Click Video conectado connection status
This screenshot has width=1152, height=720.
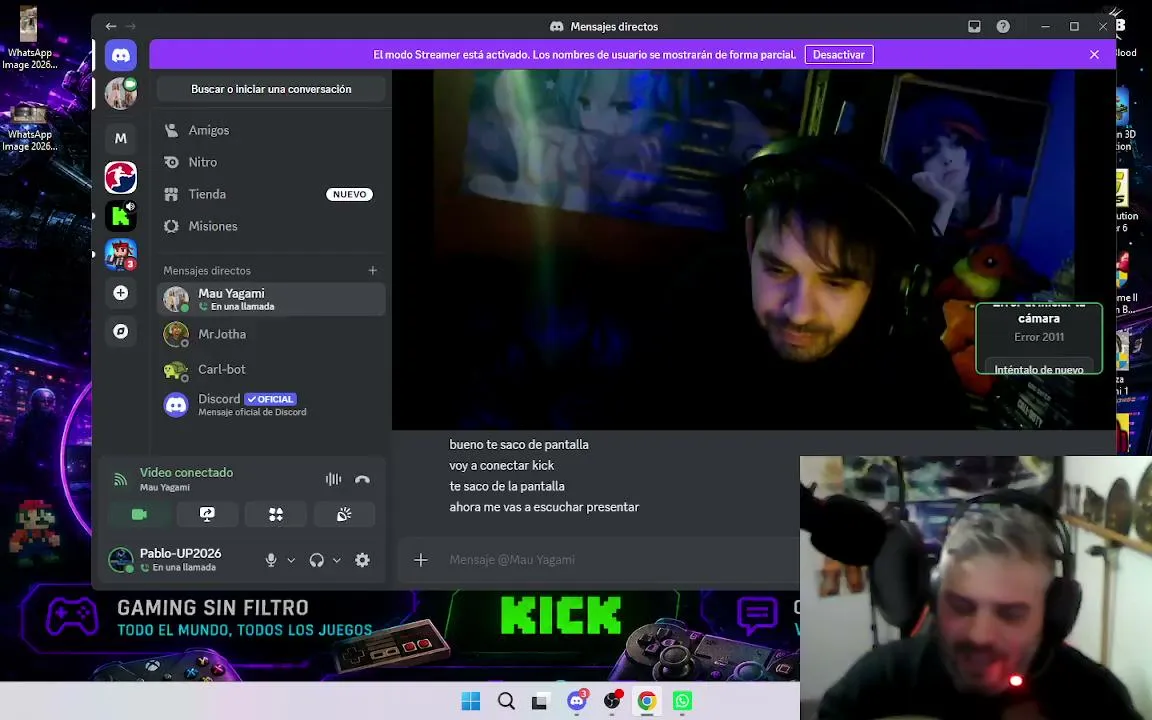pos(187,472)
